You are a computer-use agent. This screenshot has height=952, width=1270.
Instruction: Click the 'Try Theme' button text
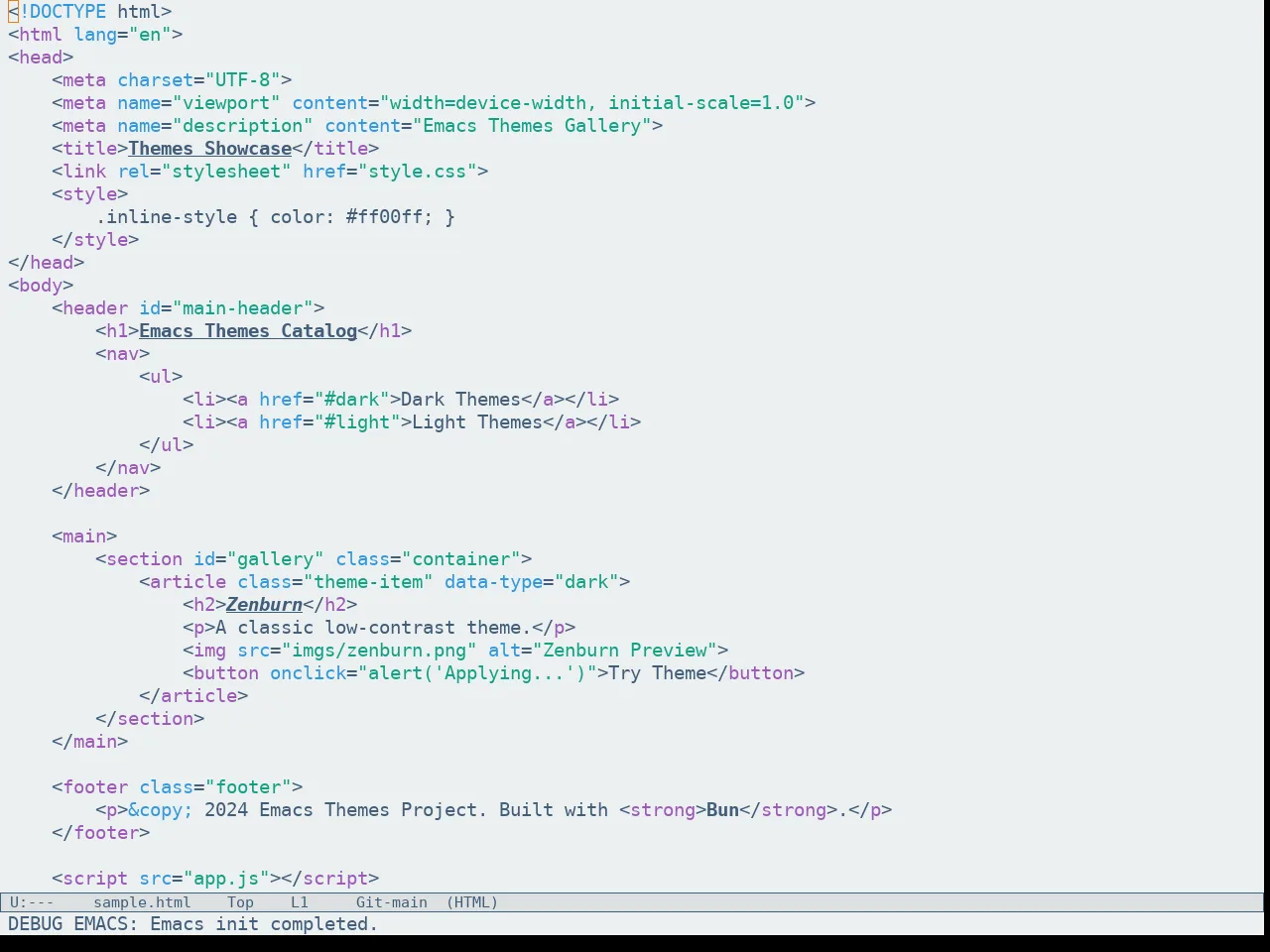pyautogui.click(x=657, y=673)
